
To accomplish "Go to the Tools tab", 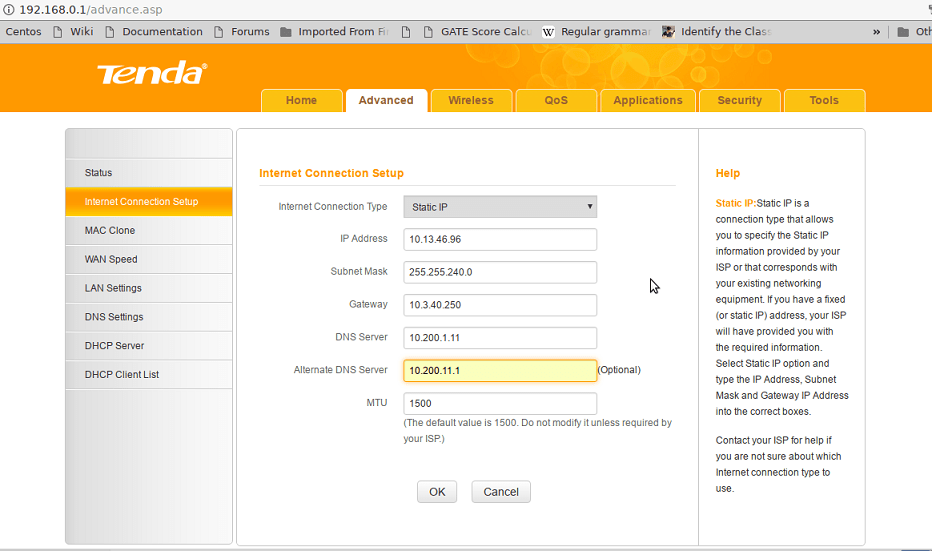I will tap(824, 100).
